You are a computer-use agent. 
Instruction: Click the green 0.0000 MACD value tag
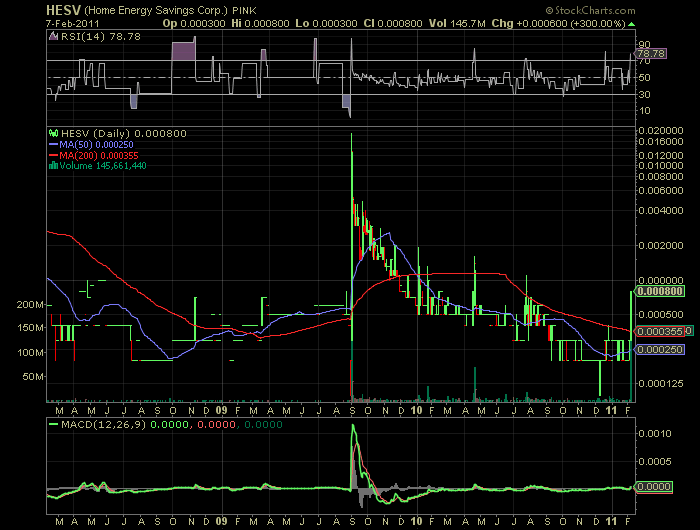click(x=654, y=487)
